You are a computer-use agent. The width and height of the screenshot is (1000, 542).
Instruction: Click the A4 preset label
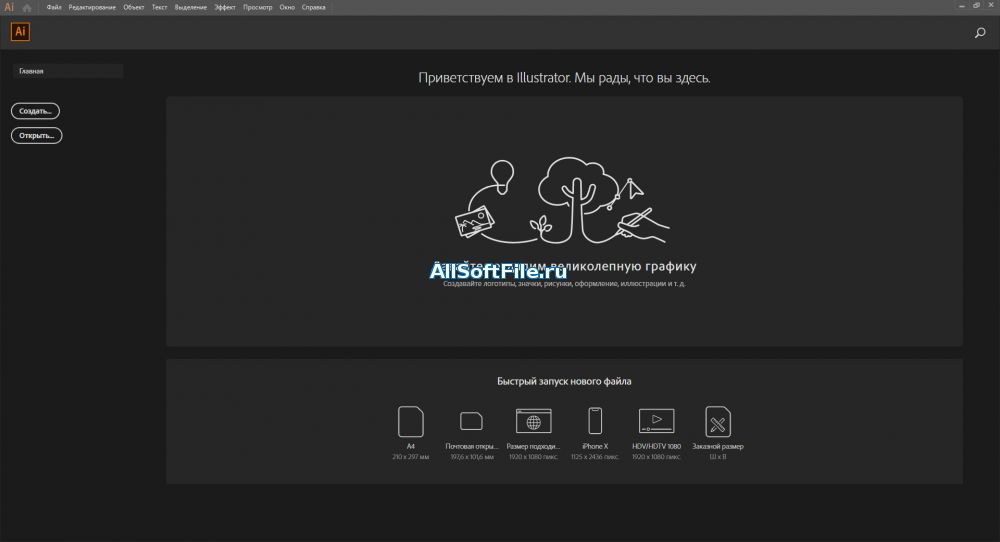(x=411, y=446)
